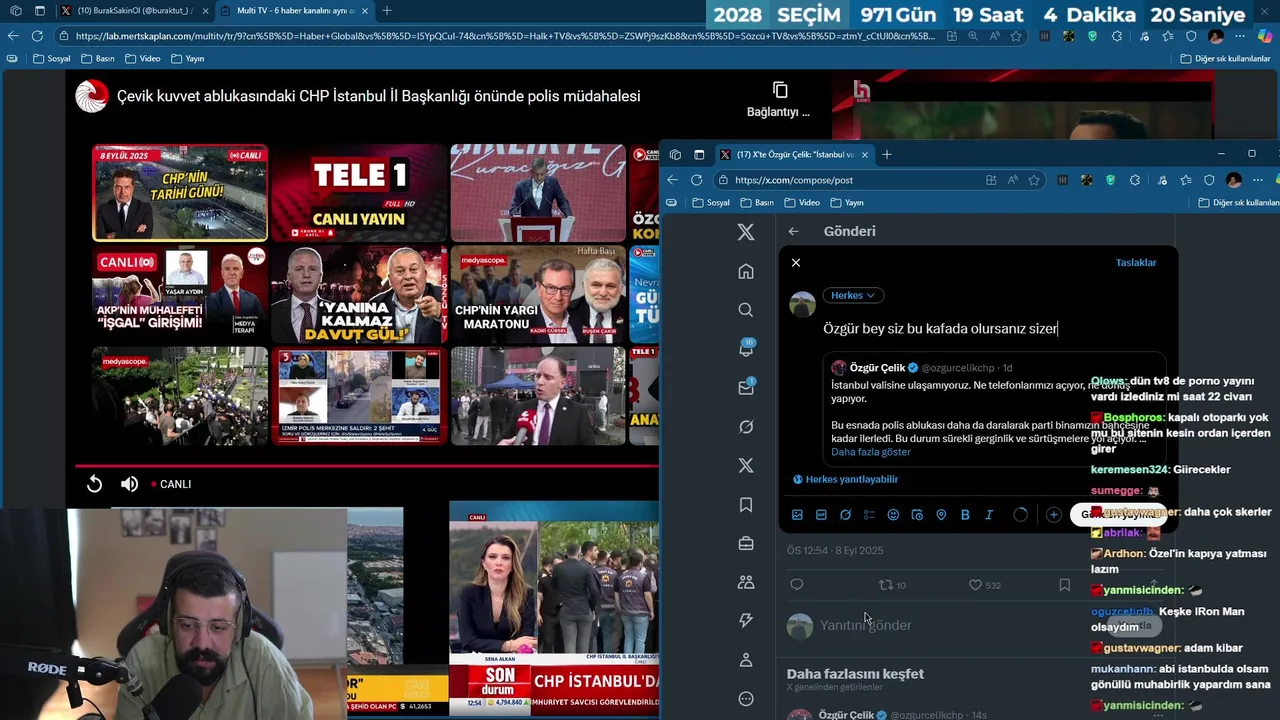Open X Notifications bell icon
Screen dimensions: 1280x720
pos(746,349)
